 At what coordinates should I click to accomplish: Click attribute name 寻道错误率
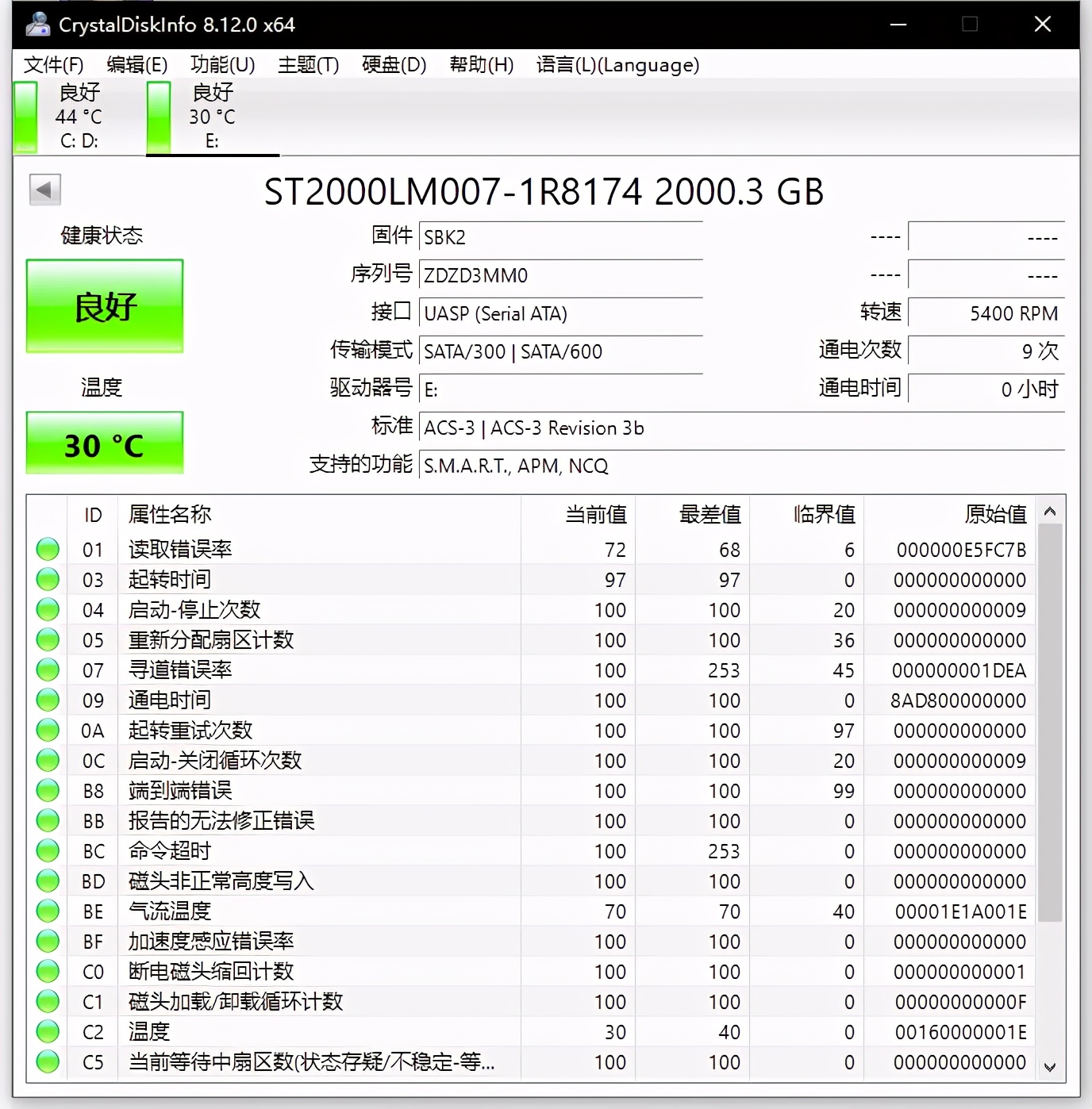pyautogui.click(x=180, y=670)
